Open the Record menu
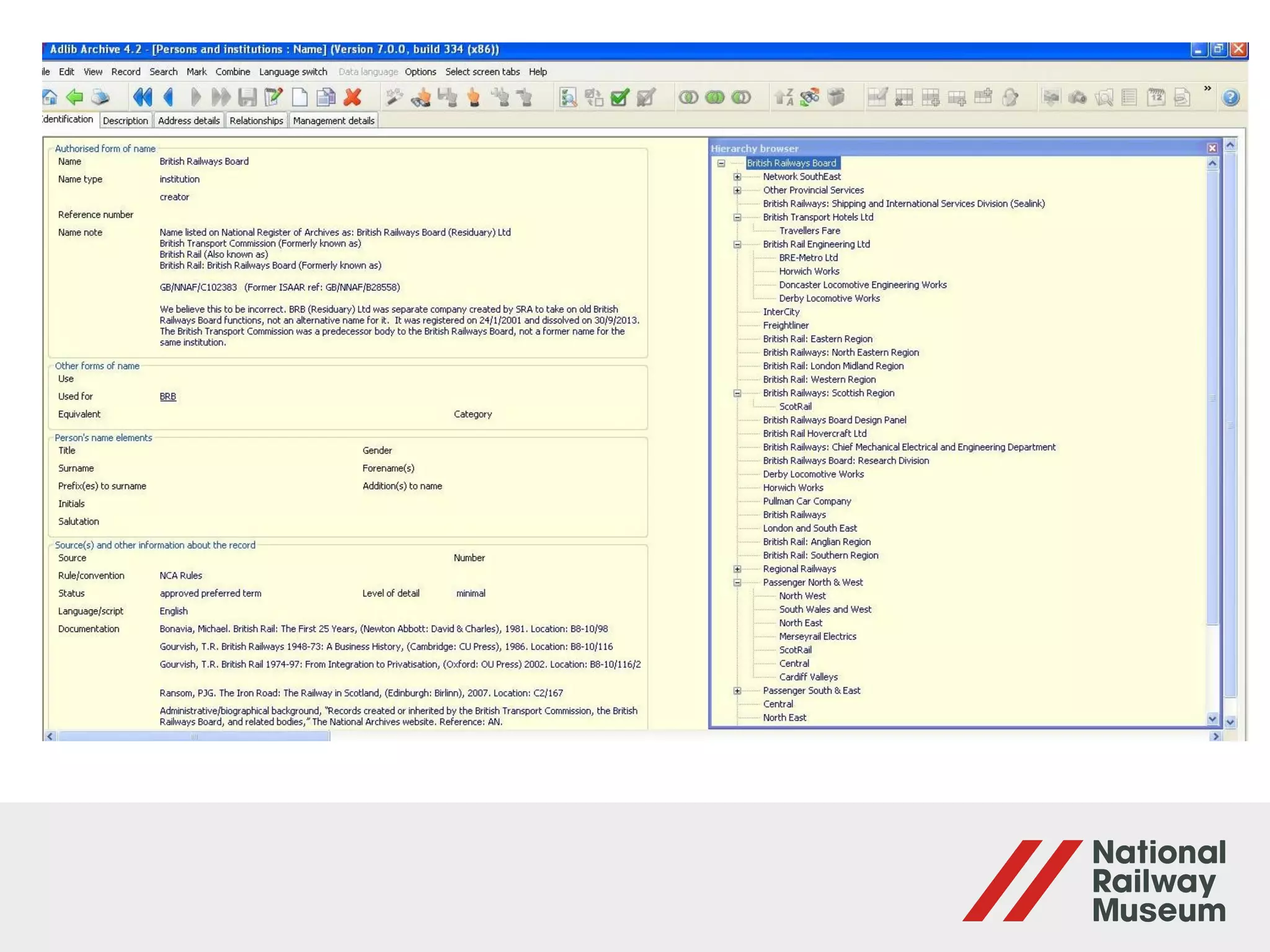This screenshot has width=1270, height=952. 125,72
